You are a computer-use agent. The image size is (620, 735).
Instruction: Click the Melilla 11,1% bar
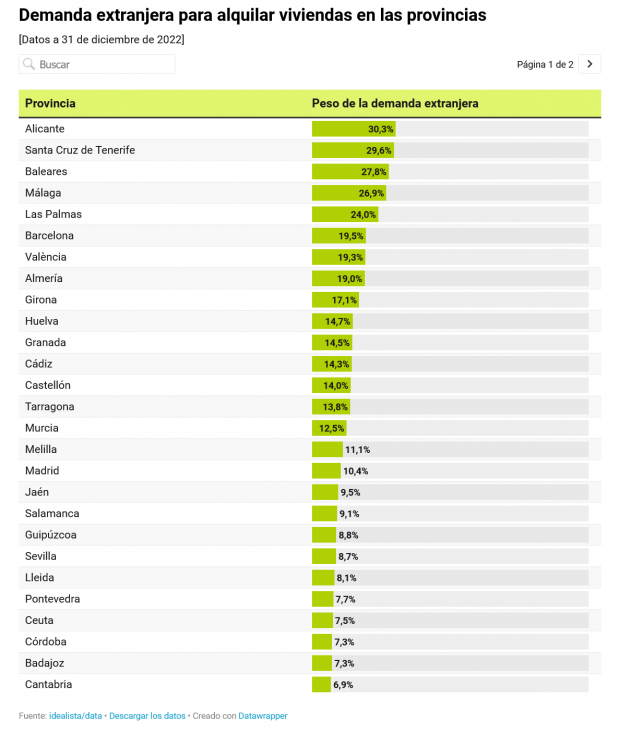pos(327,450)
